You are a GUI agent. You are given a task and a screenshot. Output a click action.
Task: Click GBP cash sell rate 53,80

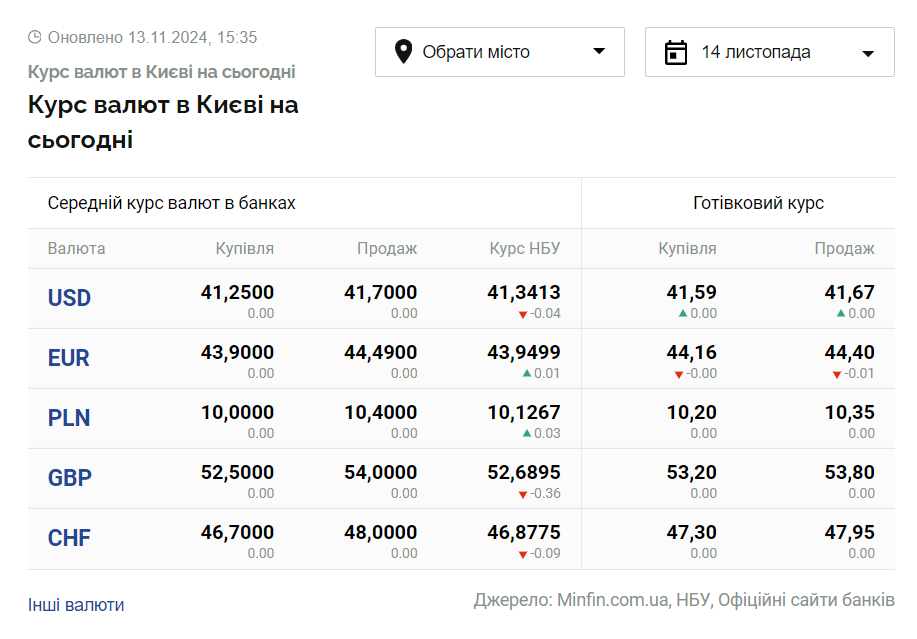[x=850, y=472]
